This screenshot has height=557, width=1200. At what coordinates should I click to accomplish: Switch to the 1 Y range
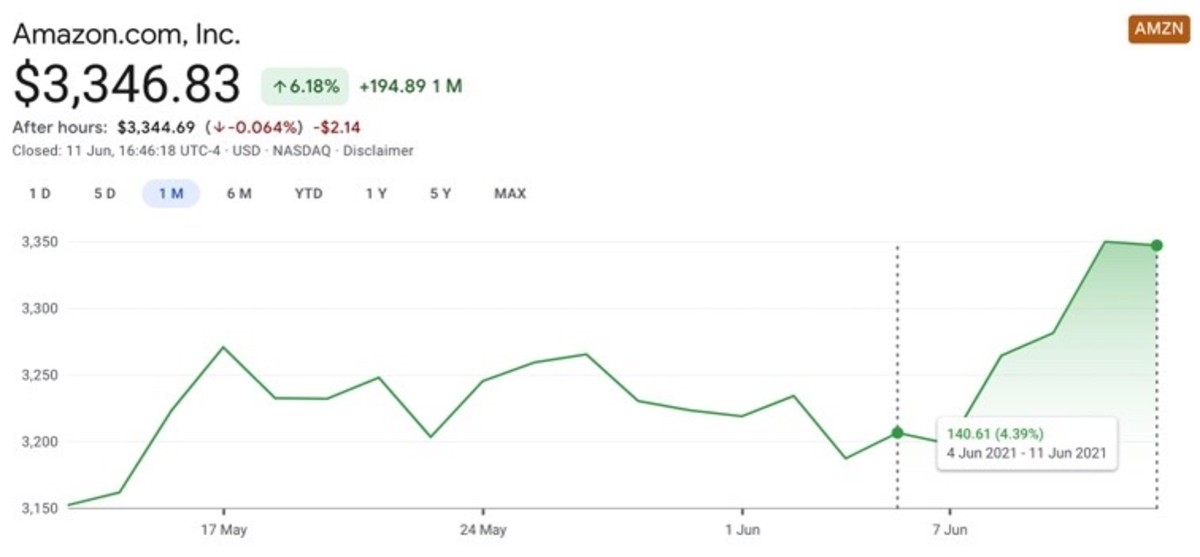pyautogui.click(x=376, y=193)
